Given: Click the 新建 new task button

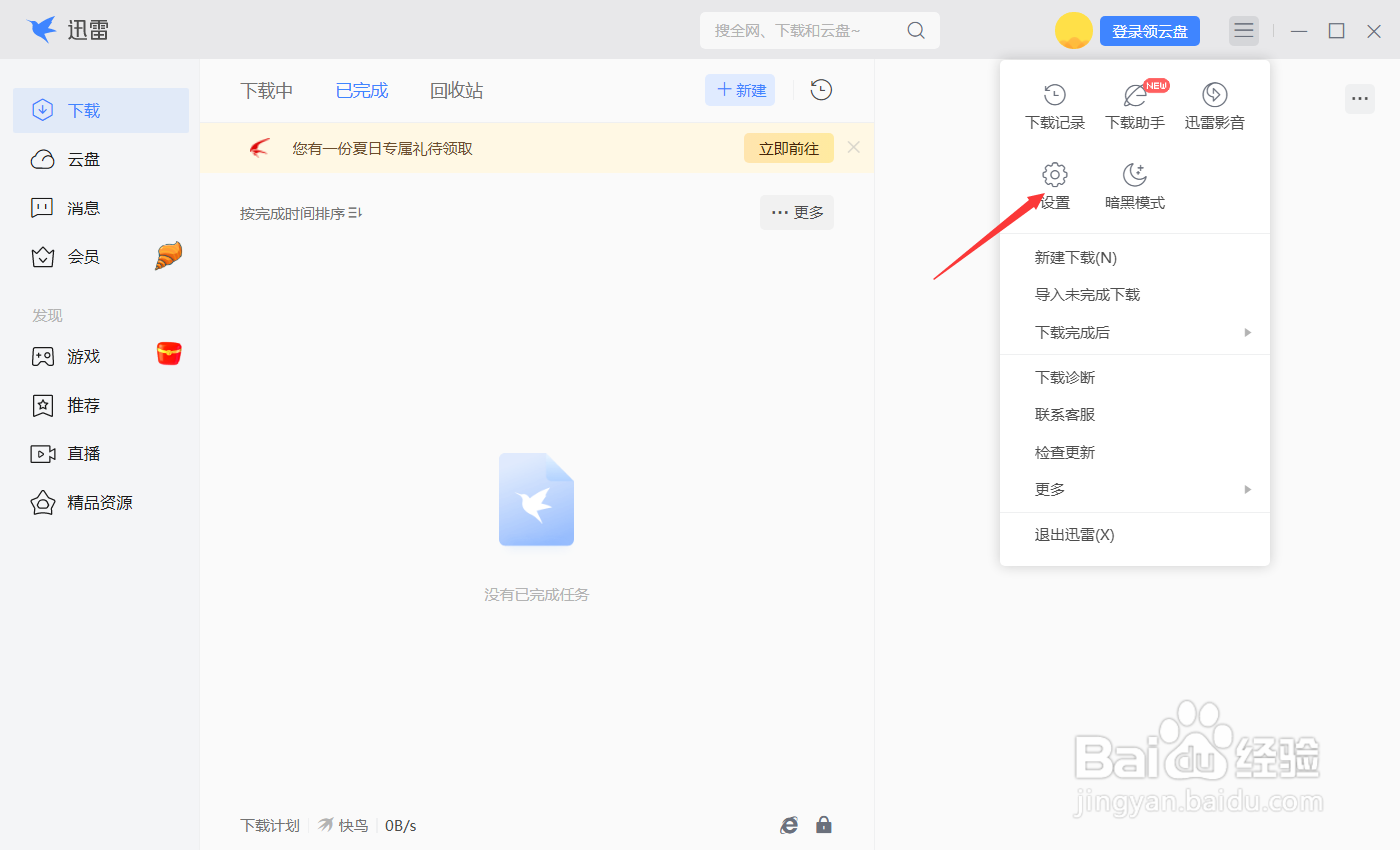Looking at the screenshot, I should (740, 90).
